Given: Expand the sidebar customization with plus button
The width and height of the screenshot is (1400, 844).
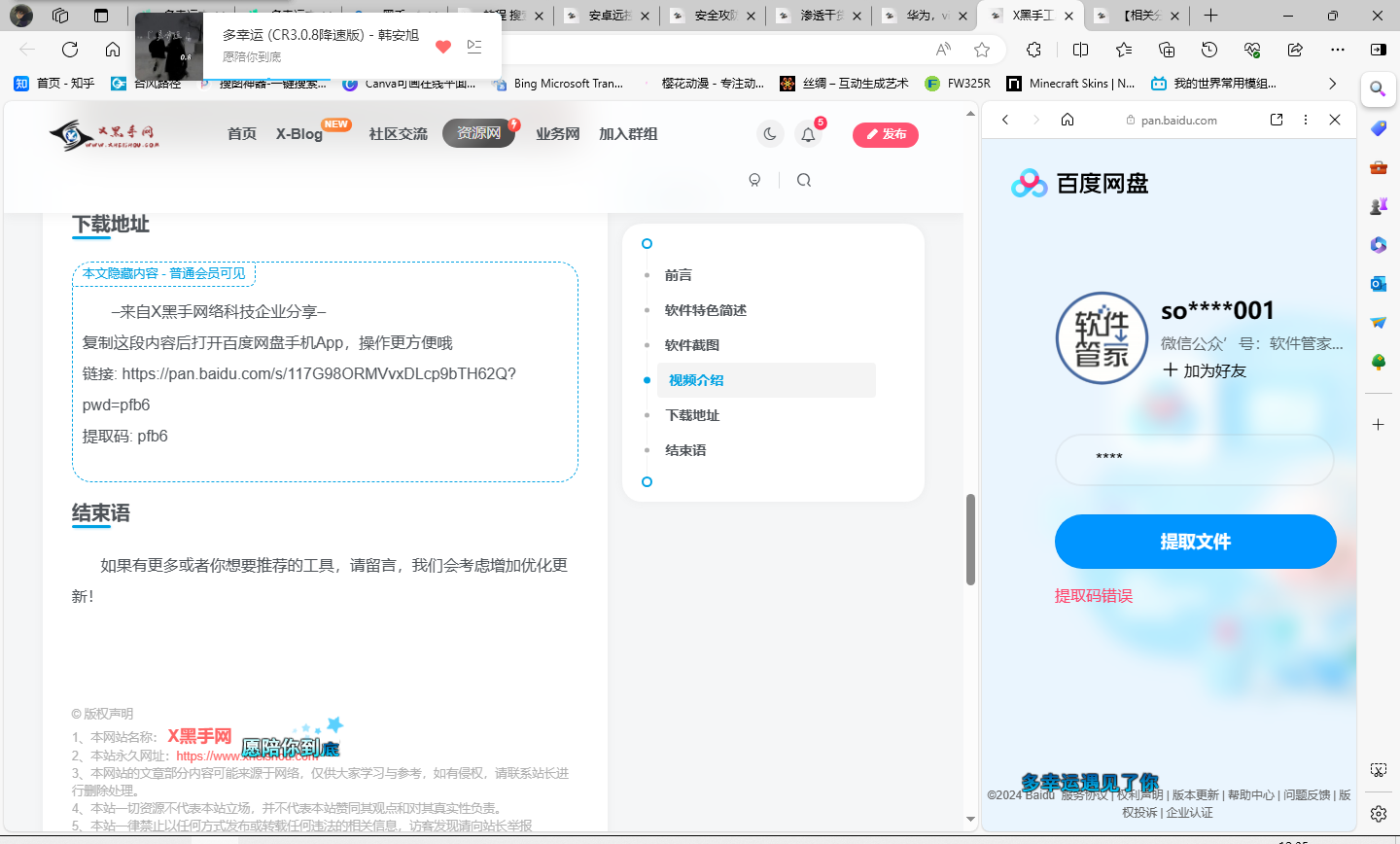Looking at the screenshot, I should coord(1378,424).
